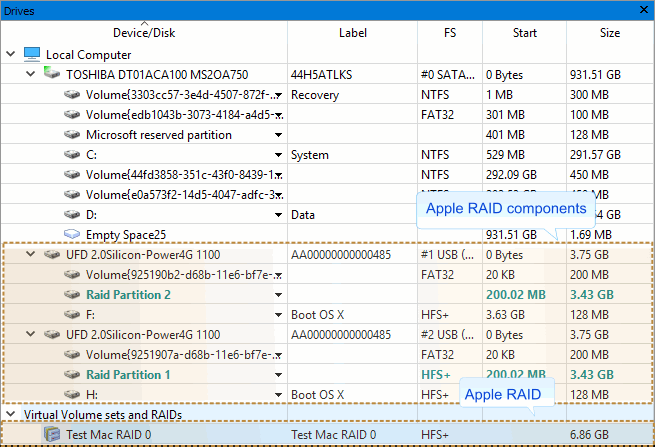The image size is (655, 447).
Task: Click the Raid Partition 1 drive icon
Action: point(72,375)
